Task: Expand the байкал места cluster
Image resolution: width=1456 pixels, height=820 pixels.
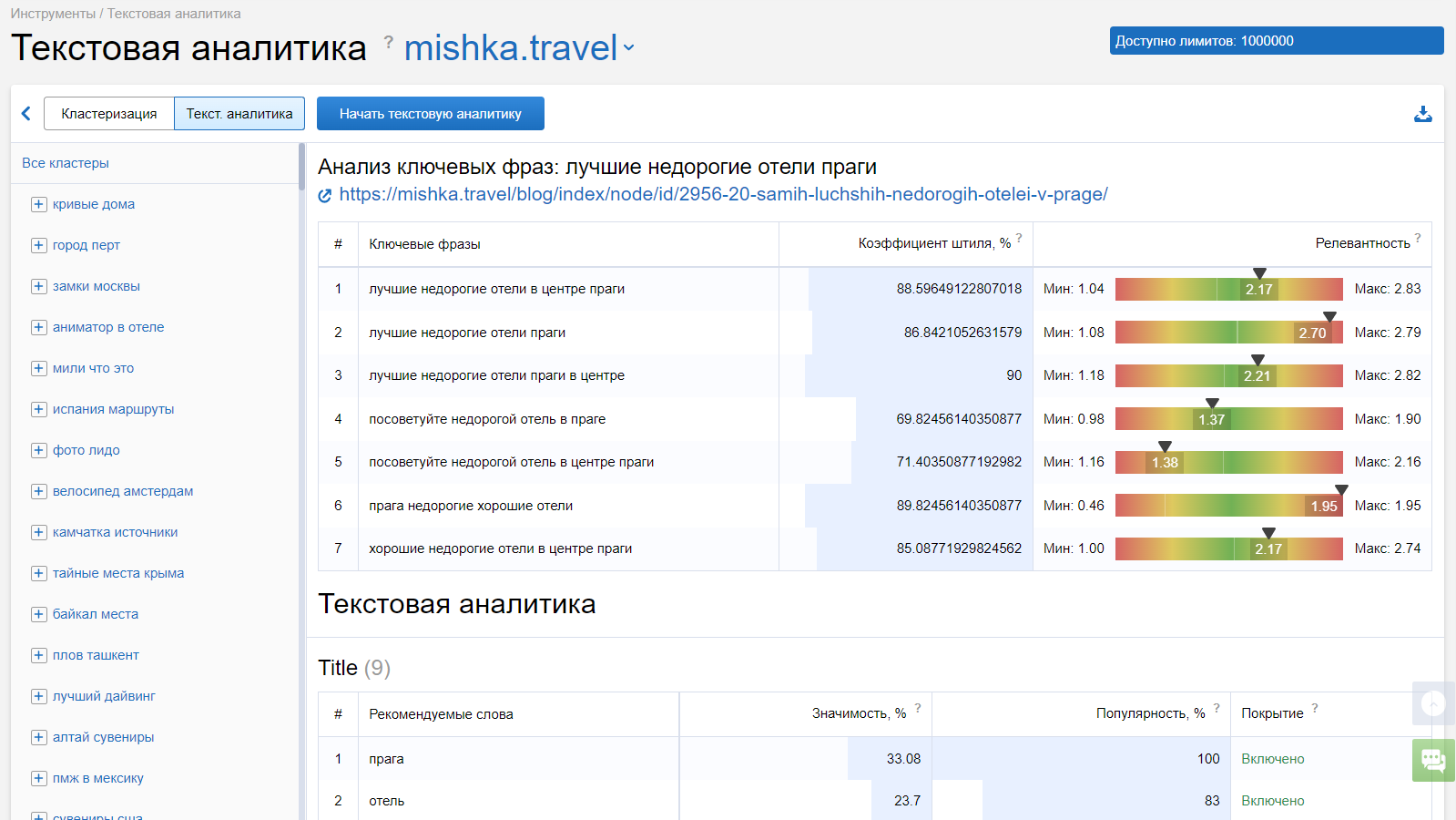Action: [x=39, y=614]
